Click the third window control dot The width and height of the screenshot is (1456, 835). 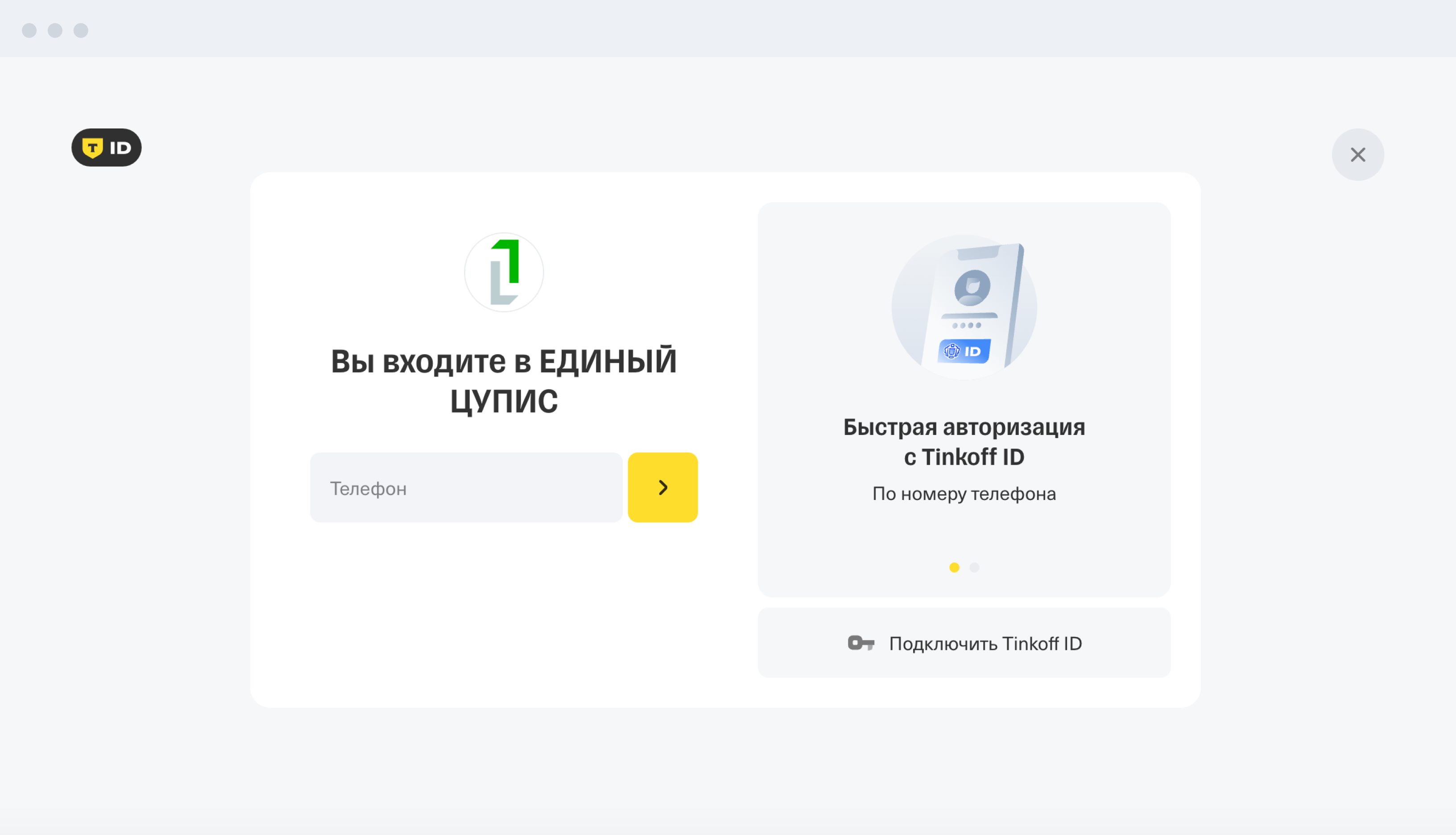[x=81, y=30]
